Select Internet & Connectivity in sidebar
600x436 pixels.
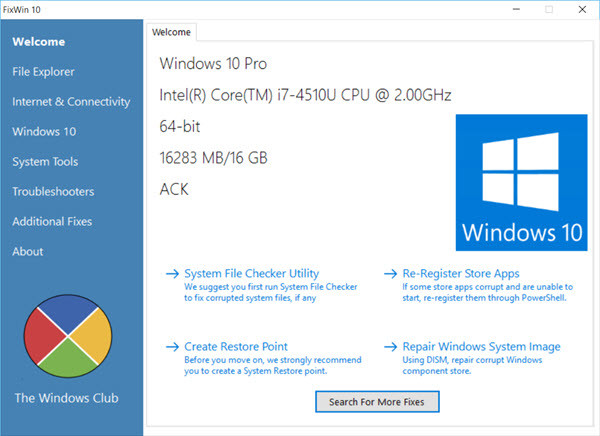click(71, 102)
